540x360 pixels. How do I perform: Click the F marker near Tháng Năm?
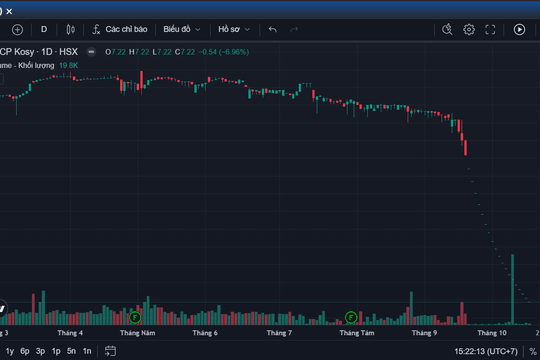coord(135,317)
